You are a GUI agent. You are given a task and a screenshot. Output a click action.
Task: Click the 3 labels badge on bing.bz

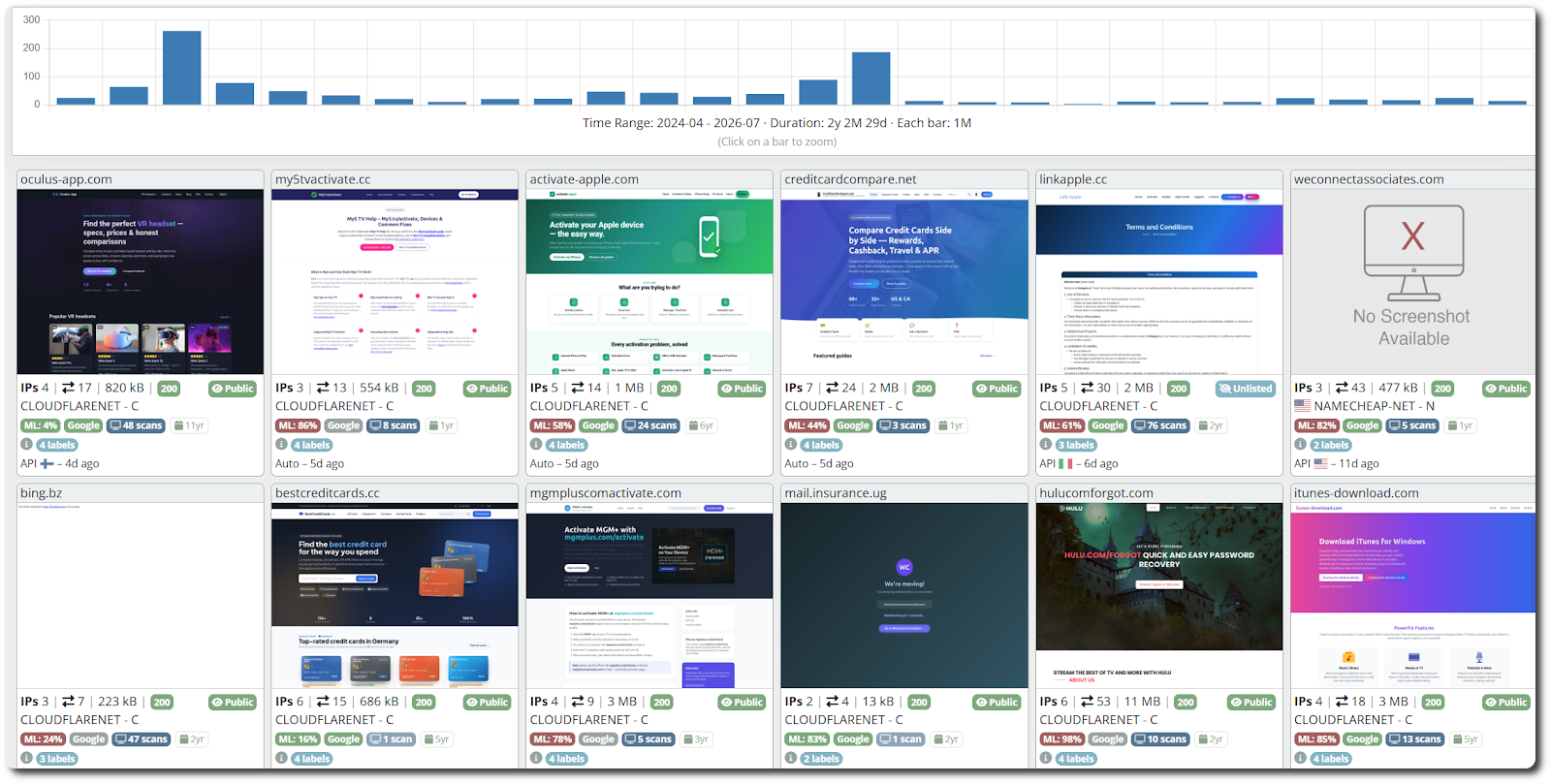pos(57,759)
